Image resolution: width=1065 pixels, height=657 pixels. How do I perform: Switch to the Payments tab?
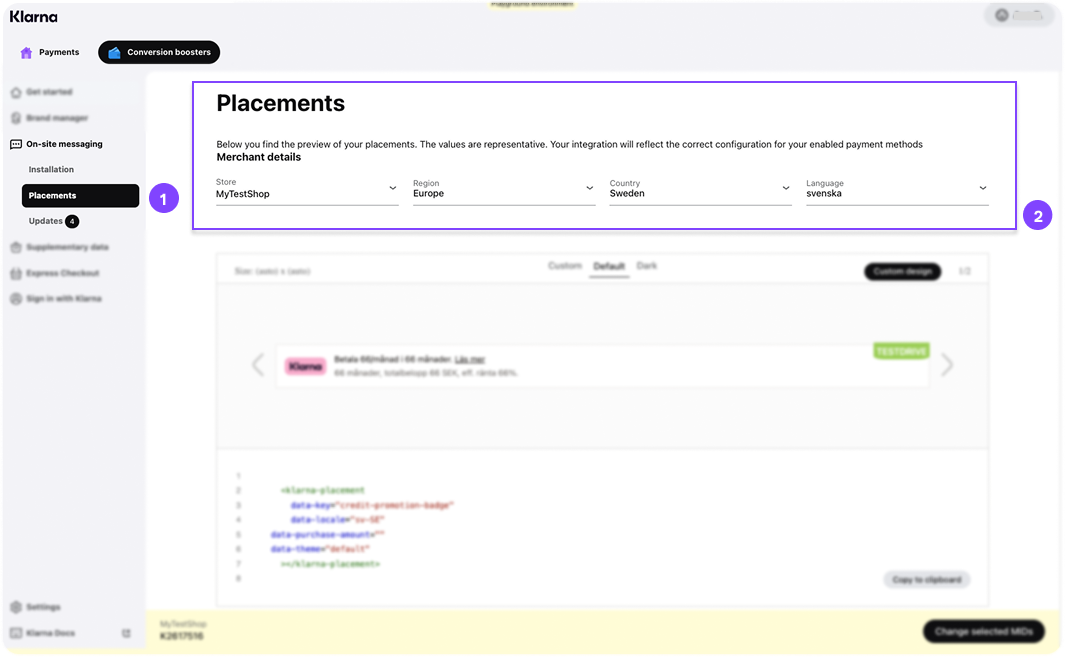(x=50, y=52)
